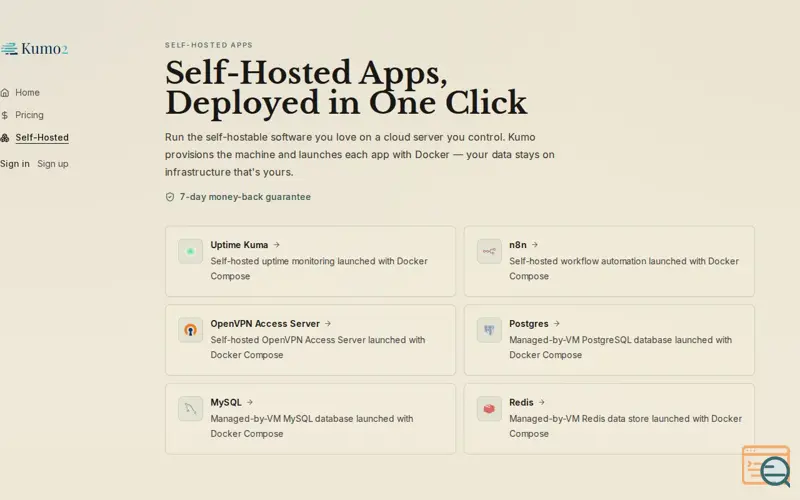Click the OpenVPN card description text
Viewport: 800px width, 500px height.
(x=317, y=347)
